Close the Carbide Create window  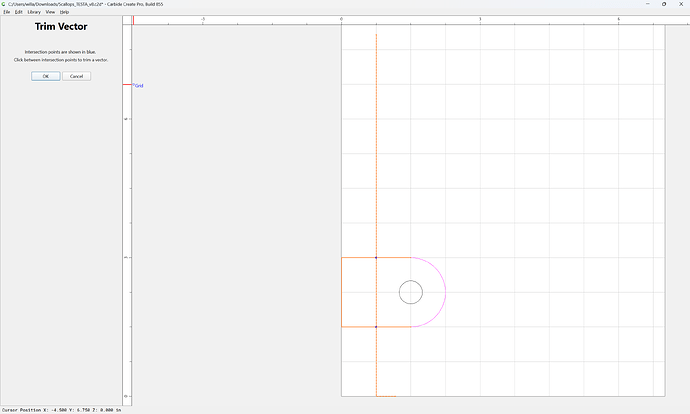tap(681, 4)
